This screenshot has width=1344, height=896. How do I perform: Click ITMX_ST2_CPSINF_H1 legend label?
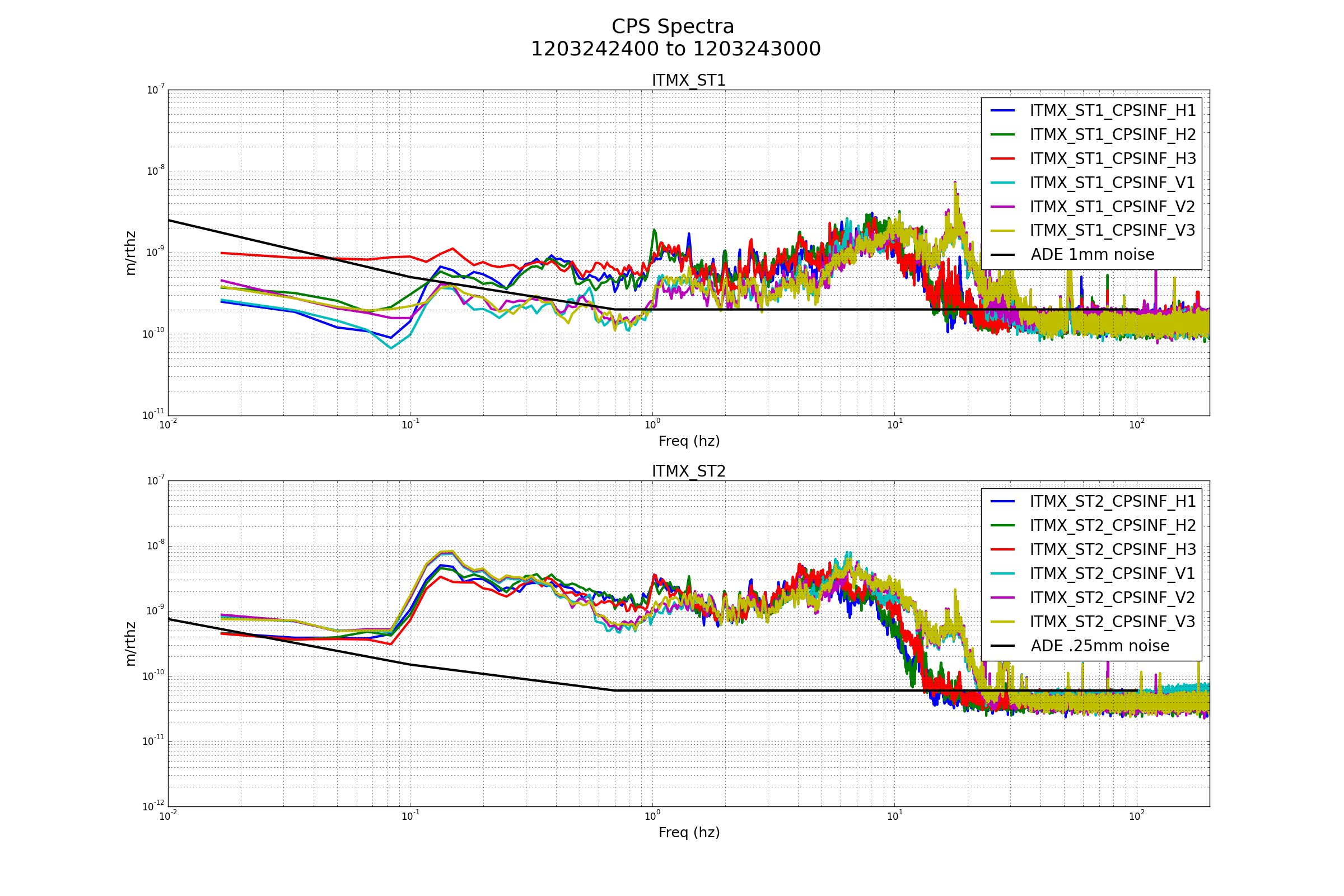point(1112,502)
